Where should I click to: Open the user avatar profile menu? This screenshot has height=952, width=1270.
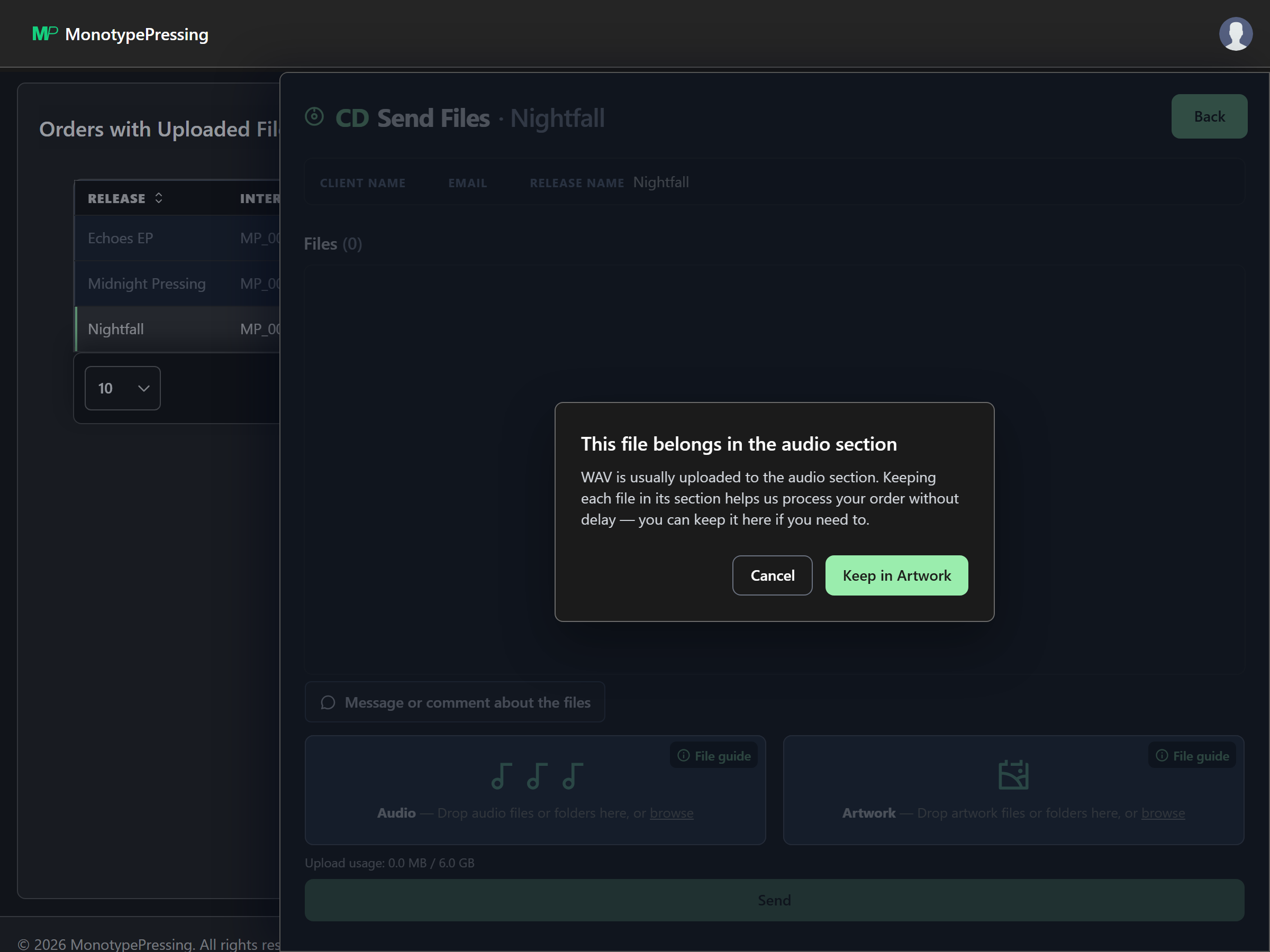[1236, 34]
